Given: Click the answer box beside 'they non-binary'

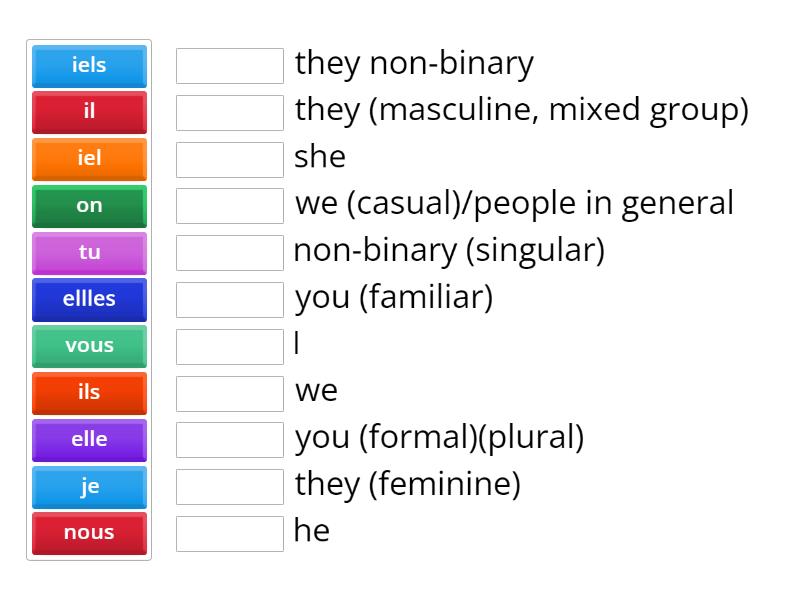Looking at the screenshot, I should coord(230,66).
